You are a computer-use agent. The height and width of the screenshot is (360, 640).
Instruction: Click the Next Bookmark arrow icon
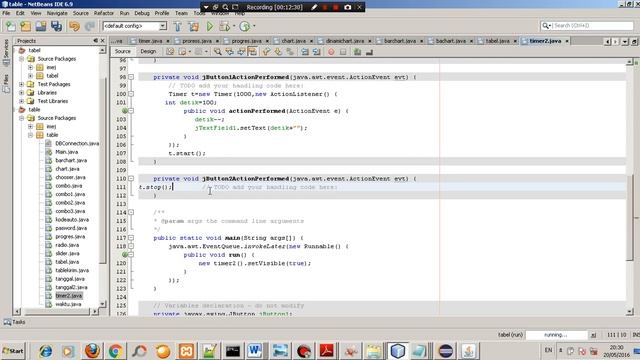pyautogui.click(x=278, y=52)
